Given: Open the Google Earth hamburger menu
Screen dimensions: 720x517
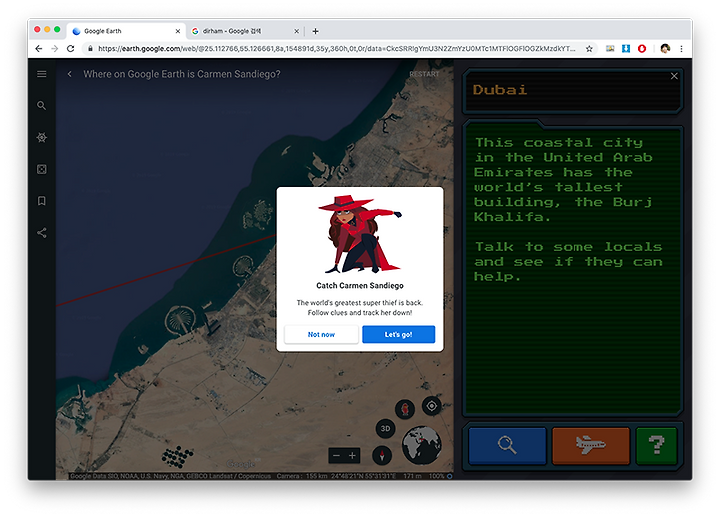Looking at the screenshot, I should [42, 74].
